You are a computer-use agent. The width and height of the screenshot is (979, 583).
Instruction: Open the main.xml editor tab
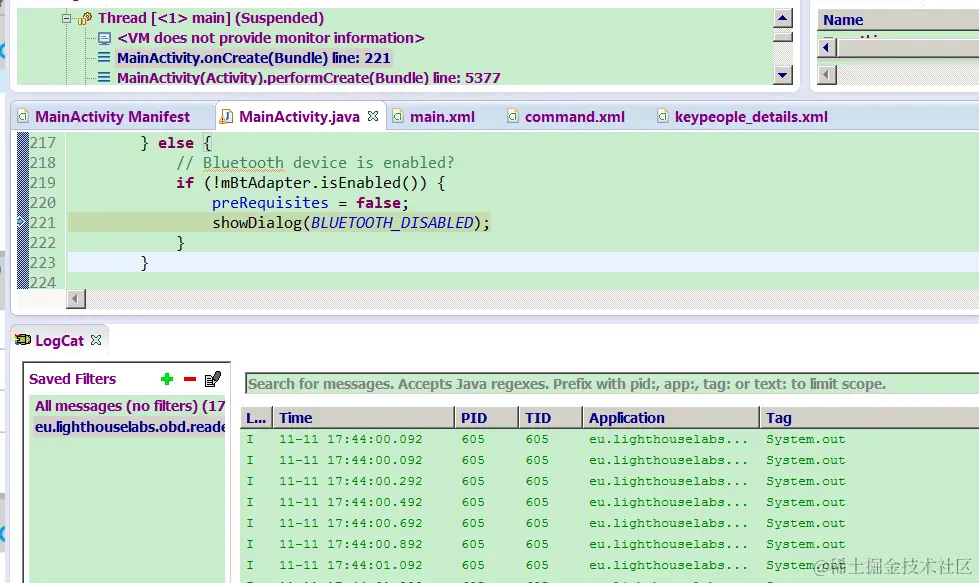coord(442,117)
